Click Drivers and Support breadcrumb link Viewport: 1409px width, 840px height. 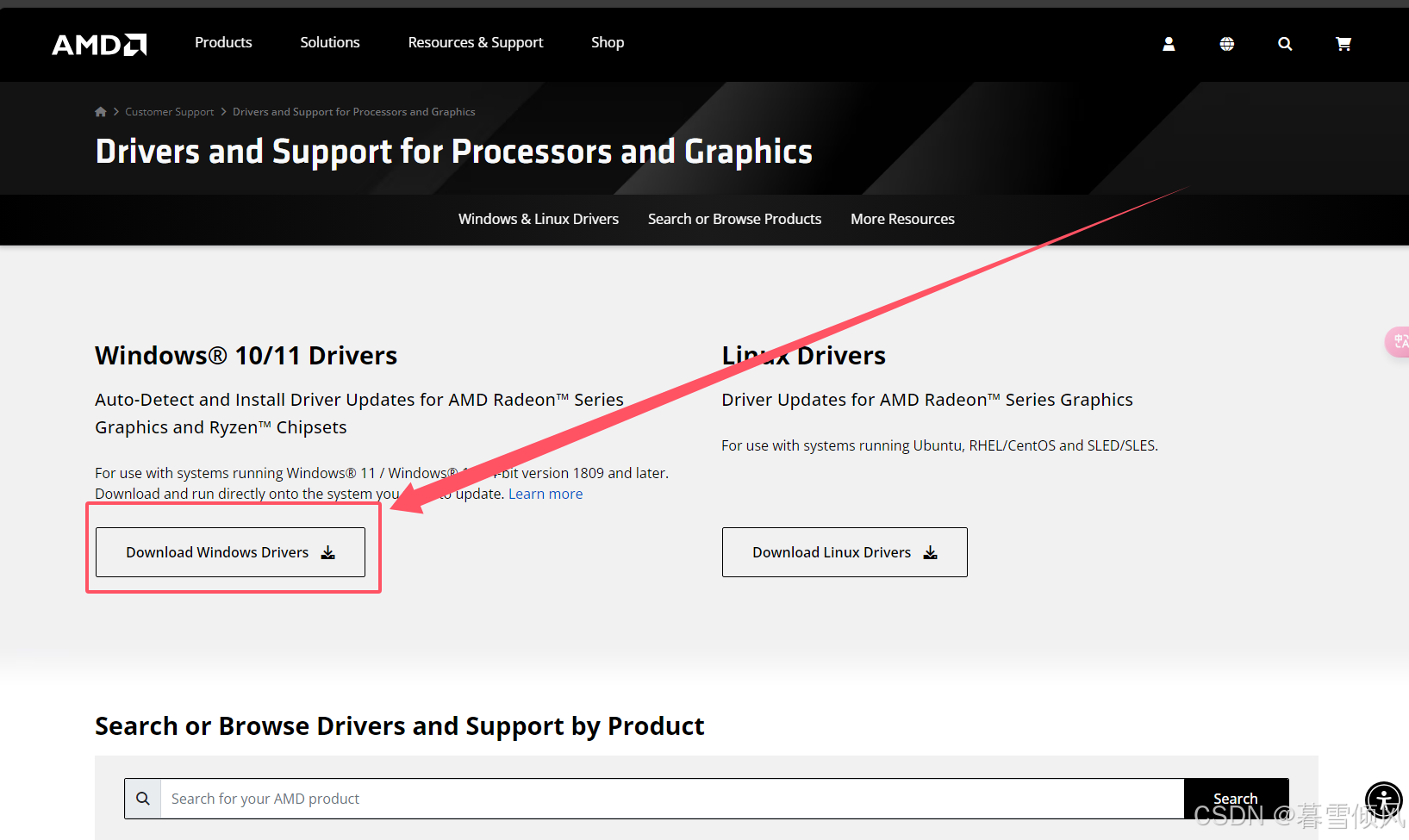(x=354, y=112)
